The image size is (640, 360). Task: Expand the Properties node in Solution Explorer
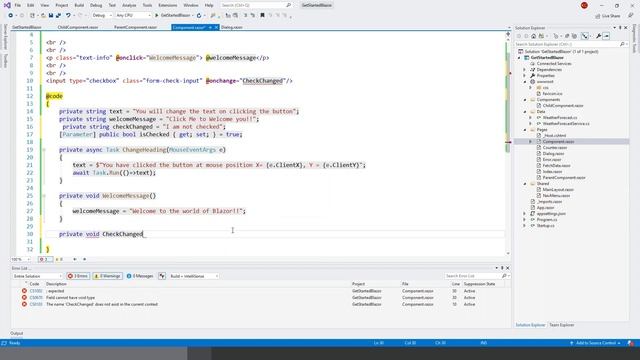pos(524,76)
